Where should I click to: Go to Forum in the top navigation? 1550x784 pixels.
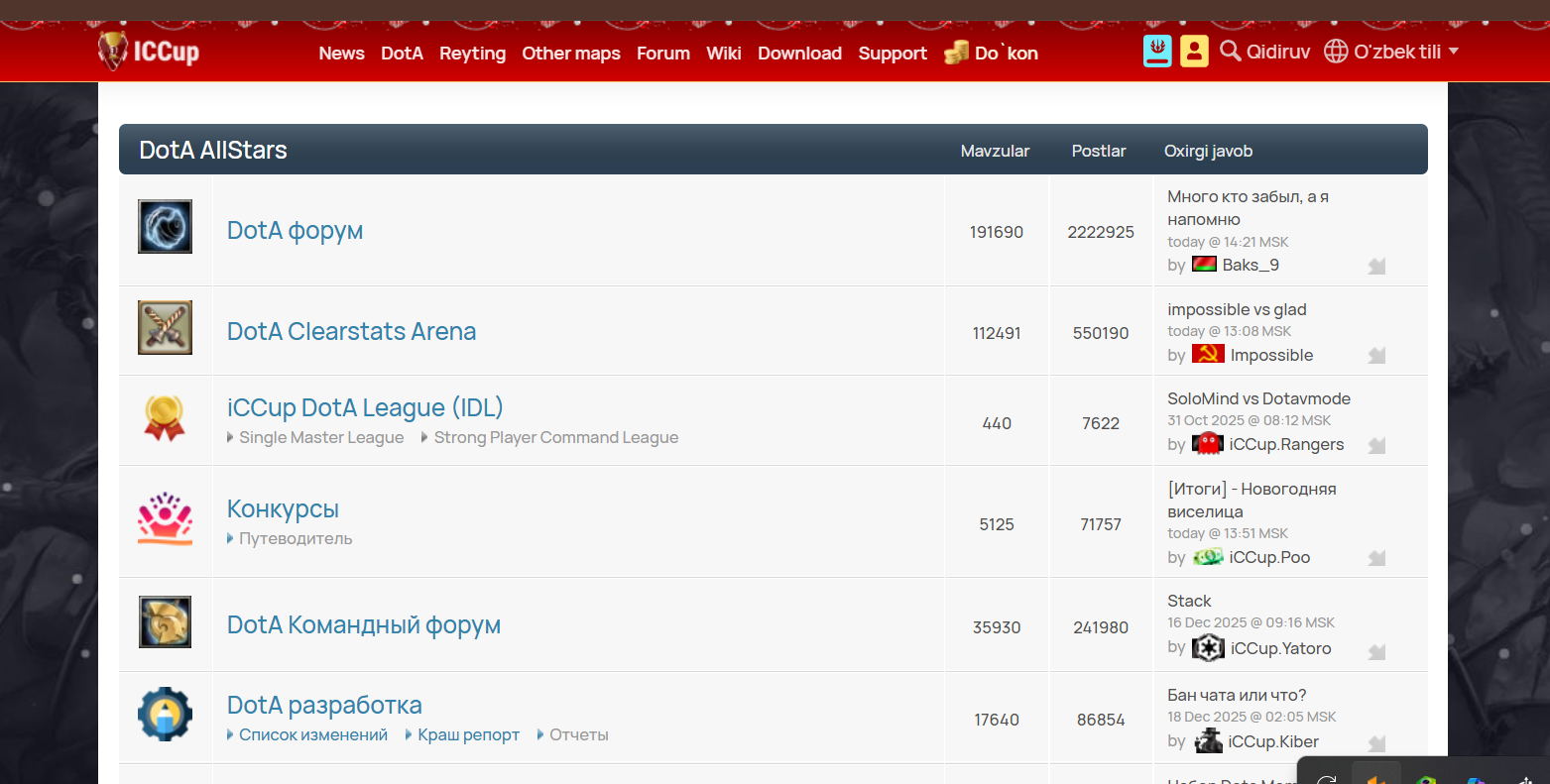tap(663, 54)
